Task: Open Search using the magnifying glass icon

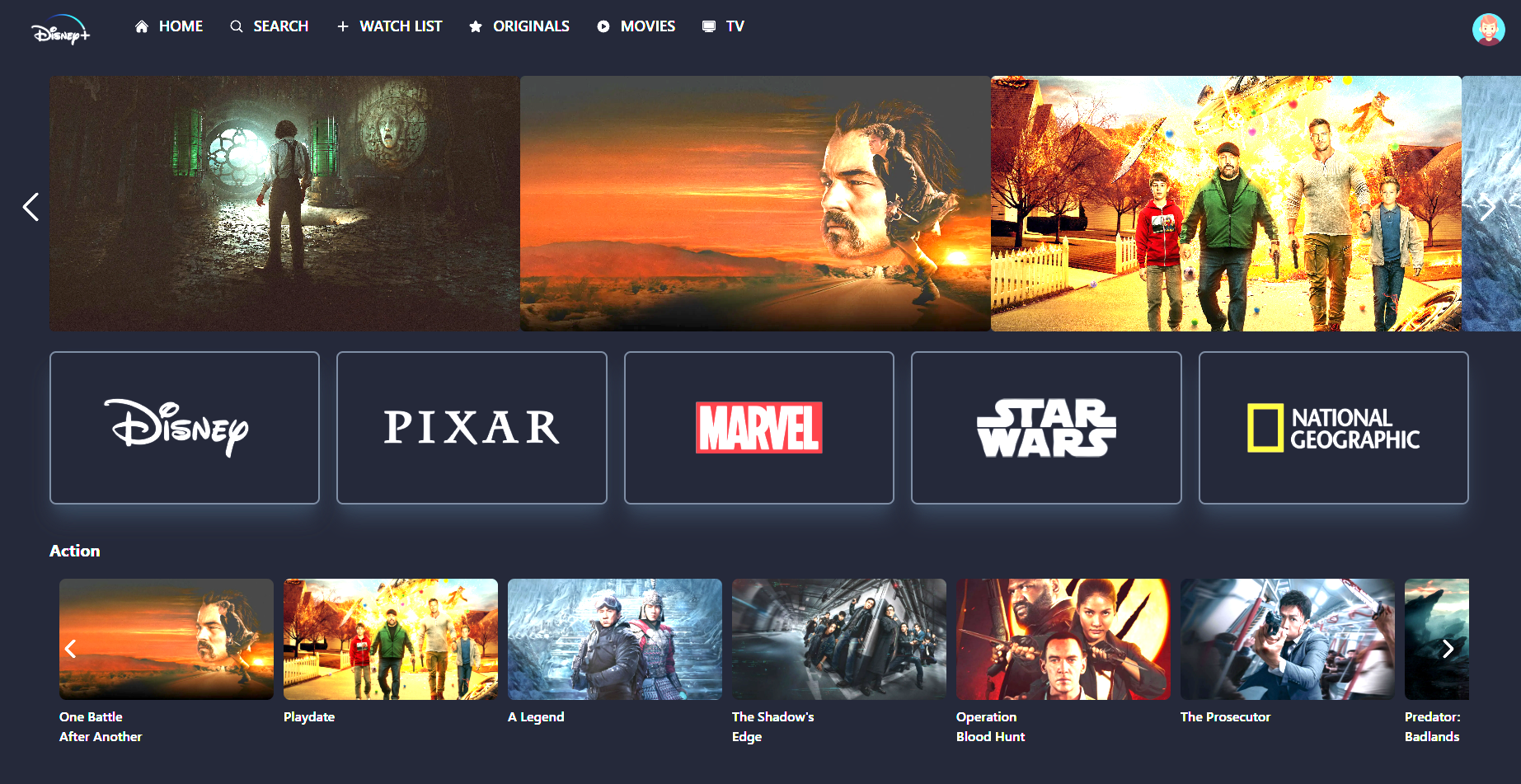Action: point(236,26)
